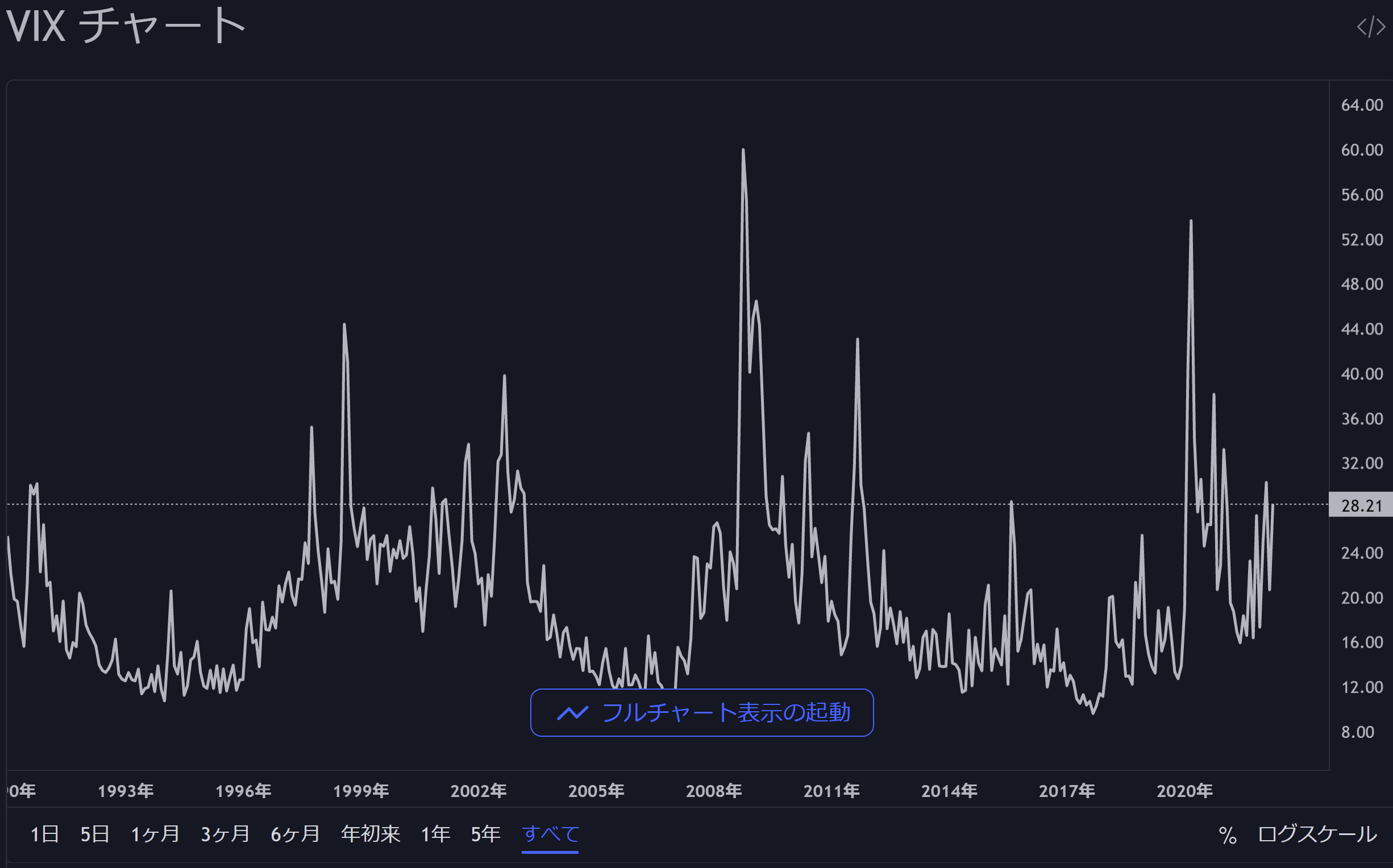This screenshot has height=868, width=1393.
Task: Click the 28.21 current price label
Action: click(x=1361, y=505)
